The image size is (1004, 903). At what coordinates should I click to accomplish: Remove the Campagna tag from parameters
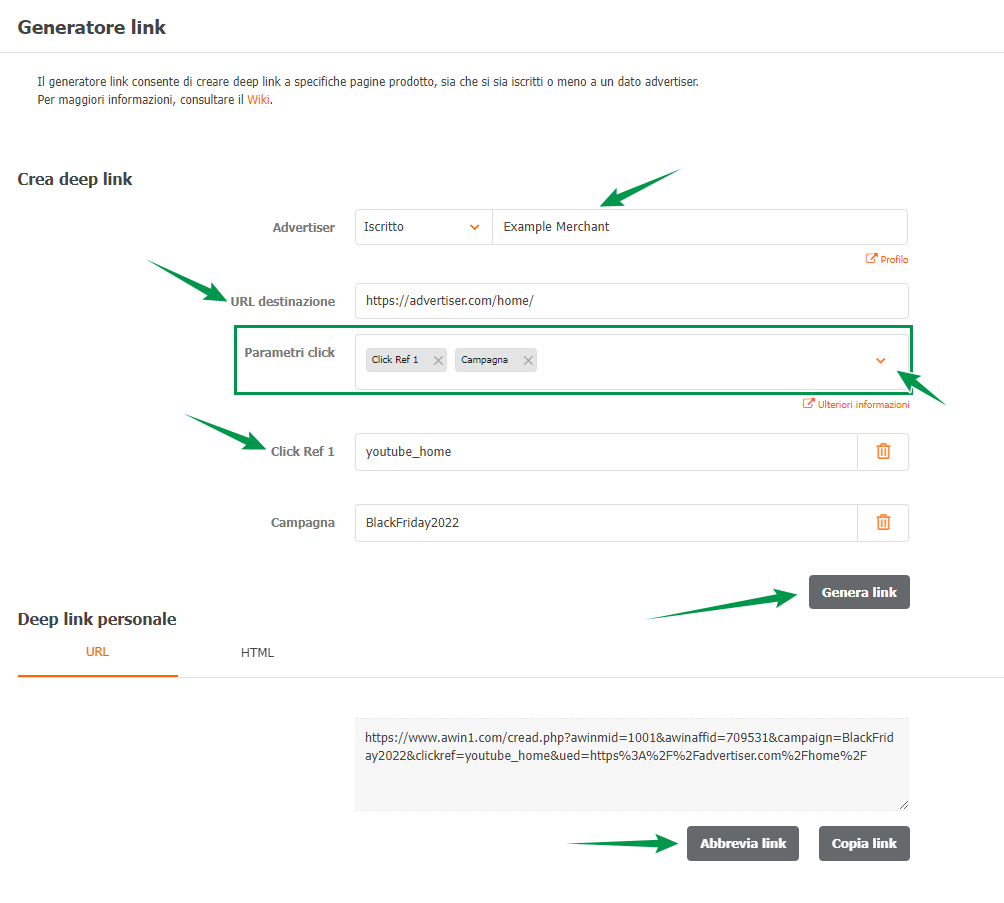(528, 360)
